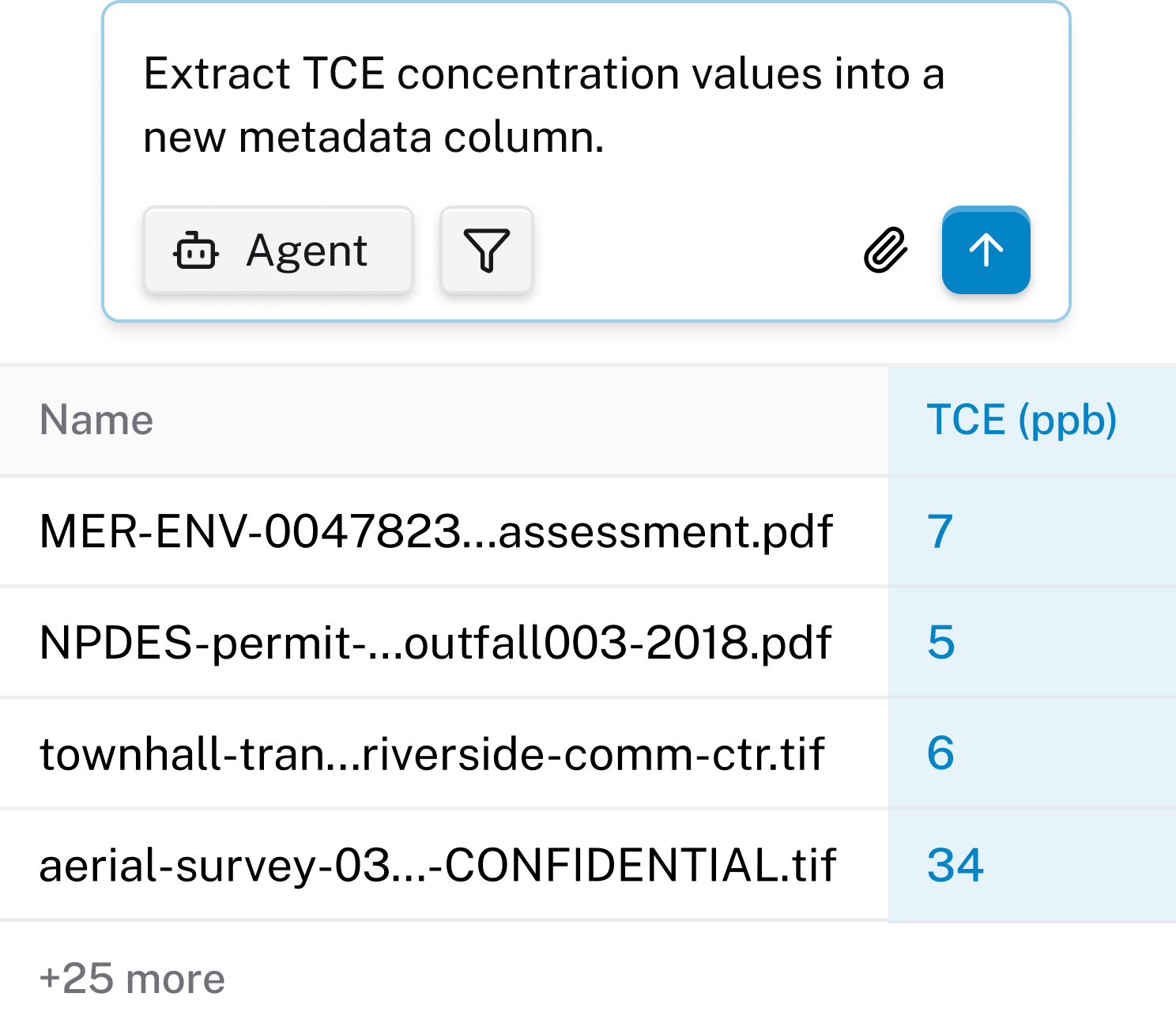This screenshot has height=1031, width=1176.
Task: Send the prompt with the blue arrow button
Action: [986, 251]
